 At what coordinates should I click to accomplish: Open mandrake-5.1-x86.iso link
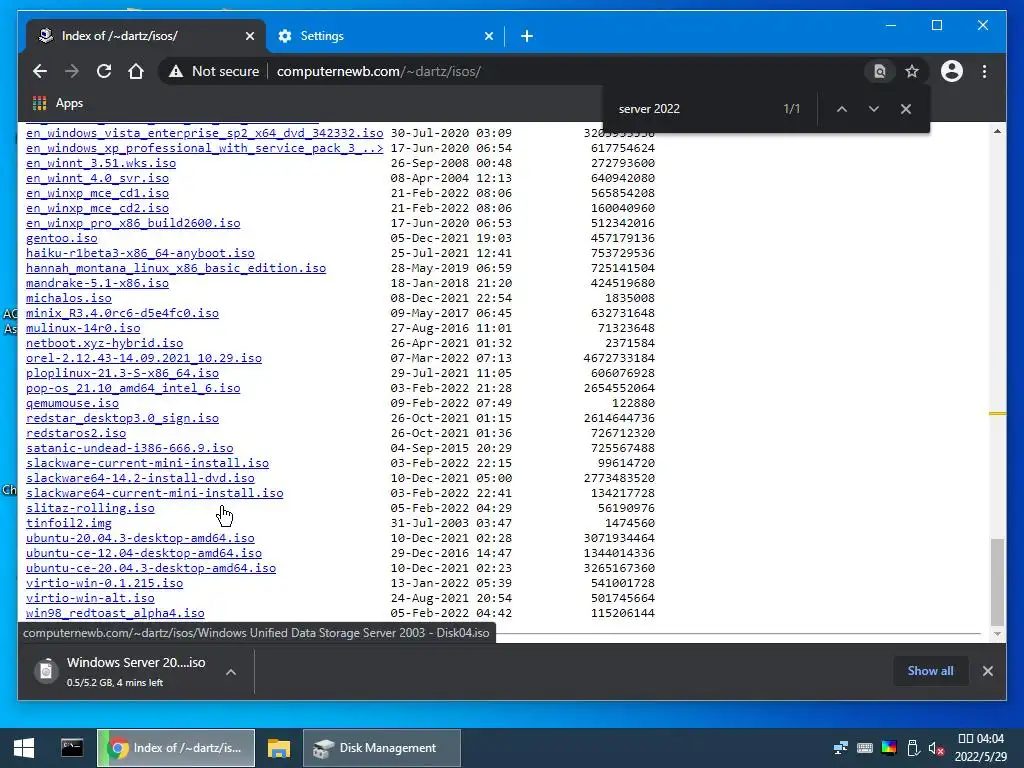tap(97, 283)
